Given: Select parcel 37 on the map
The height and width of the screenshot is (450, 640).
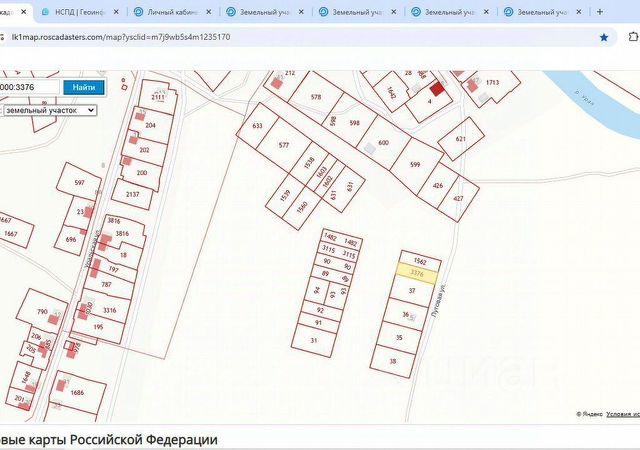Looking at the screenshot, I should coord(412,291).
